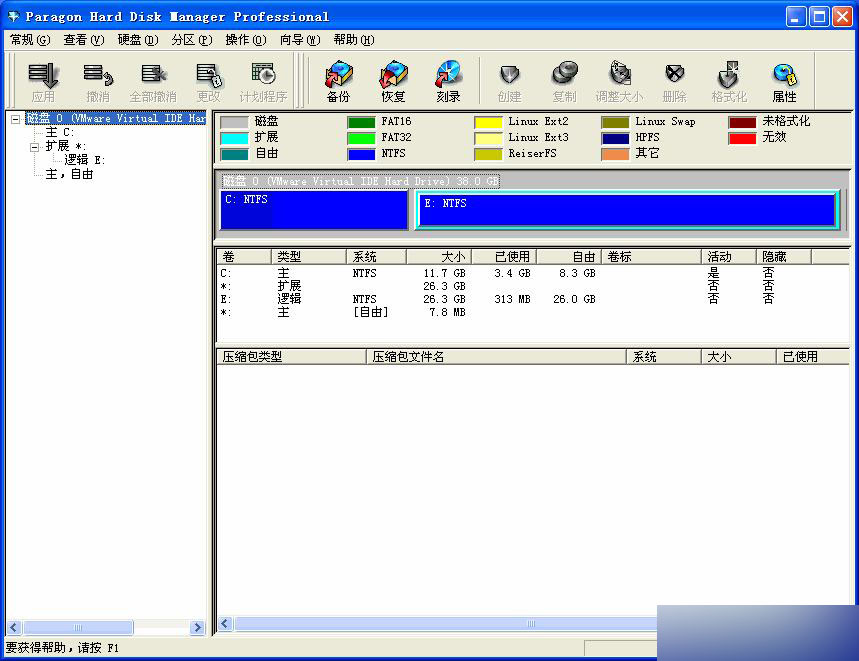Click the 调整大小 (Resize) toolbar icon
This screenshot has height=661, width=859.
click(620, 82)
